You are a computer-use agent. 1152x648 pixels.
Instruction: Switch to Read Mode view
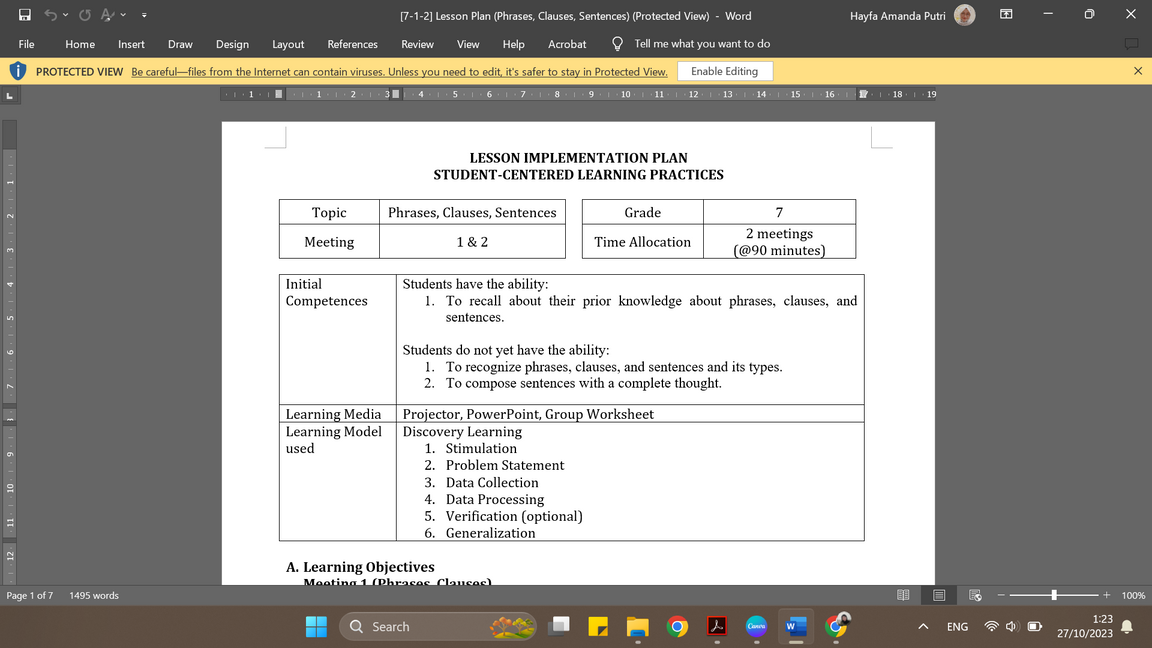click(903, 595)
